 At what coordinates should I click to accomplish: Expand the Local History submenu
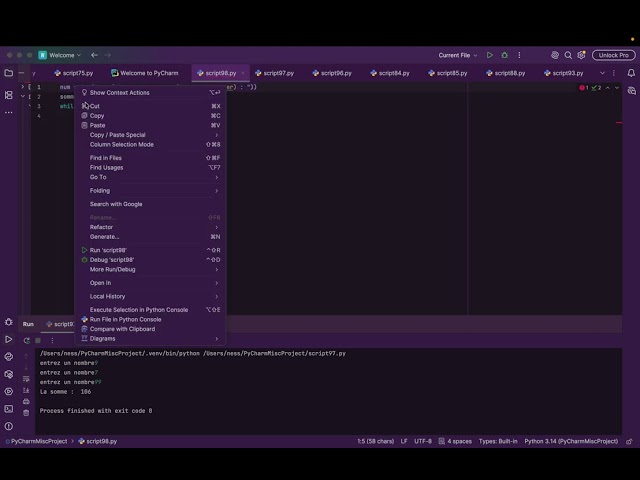pyautogui.click(x=151, y=296)
